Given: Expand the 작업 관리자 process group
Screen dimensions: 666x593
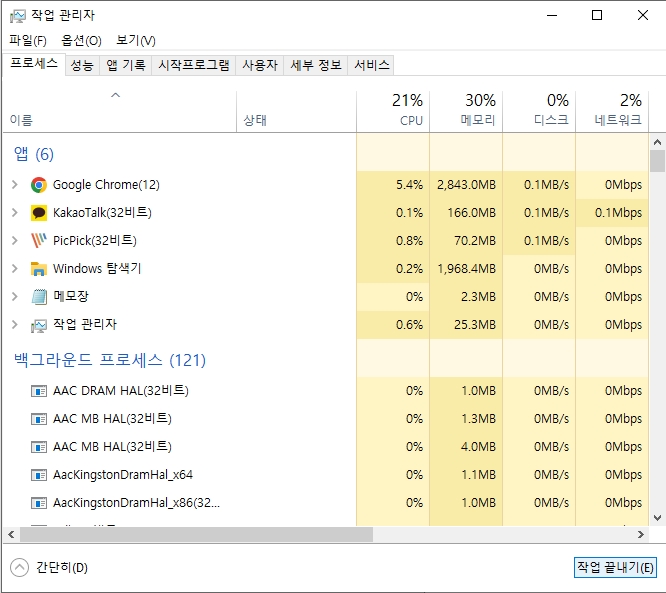Looking at the screenshot, I should tap(14, 325).
